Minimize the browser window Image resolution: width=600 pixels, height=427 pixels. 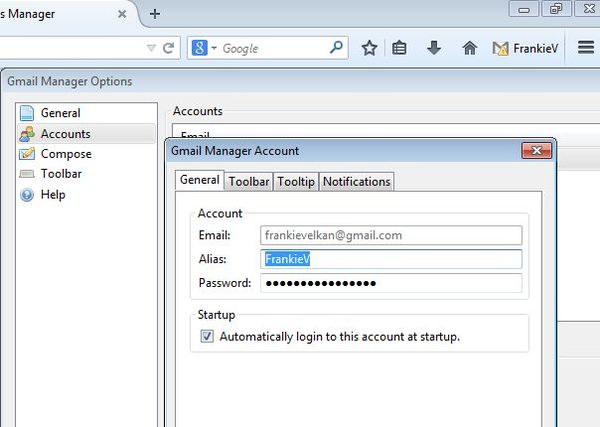[524, 9]
